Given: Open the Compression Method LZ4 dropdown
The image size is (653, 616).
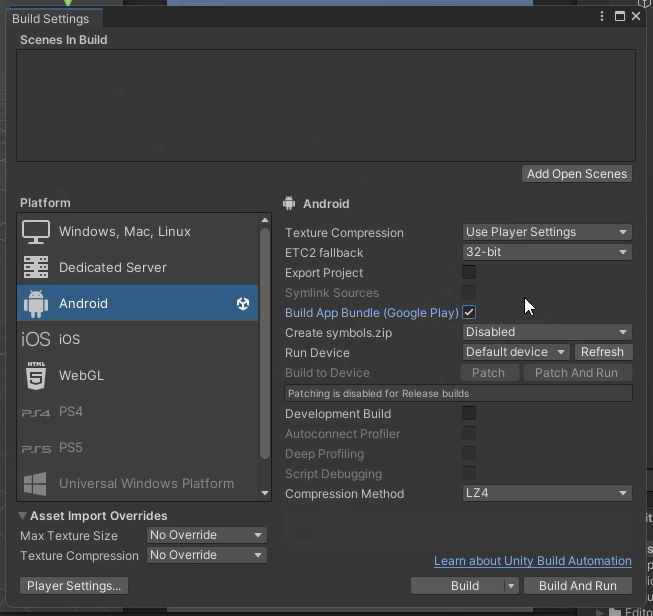Looking at the screenshot, I should [x=547, y=493].
